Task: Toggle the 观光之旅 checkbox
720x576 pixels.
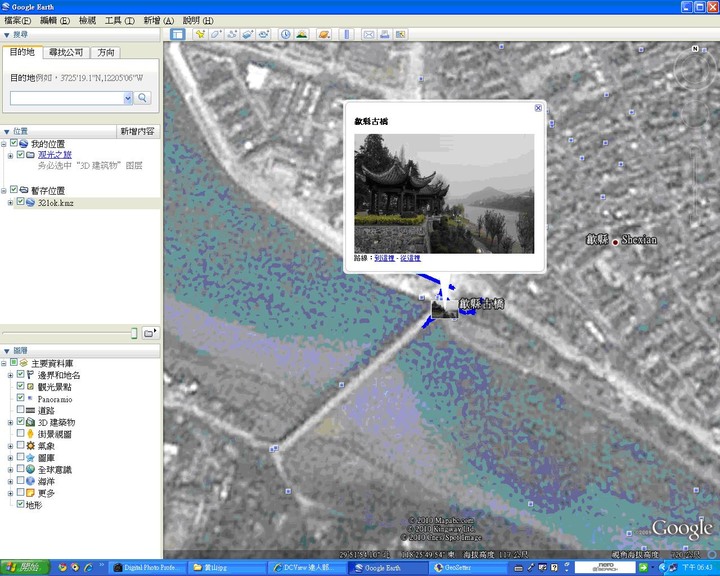Action: click(x=20, y=154)
